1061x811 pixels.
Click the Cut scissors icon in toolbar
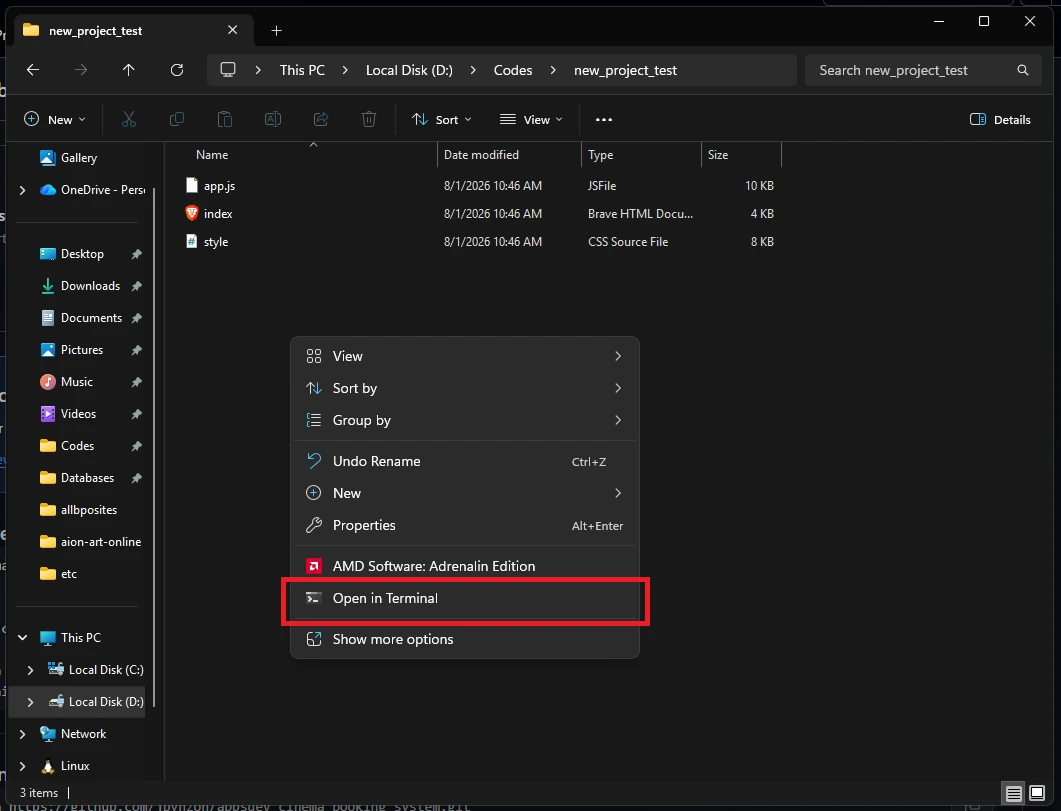coord(129,120)
